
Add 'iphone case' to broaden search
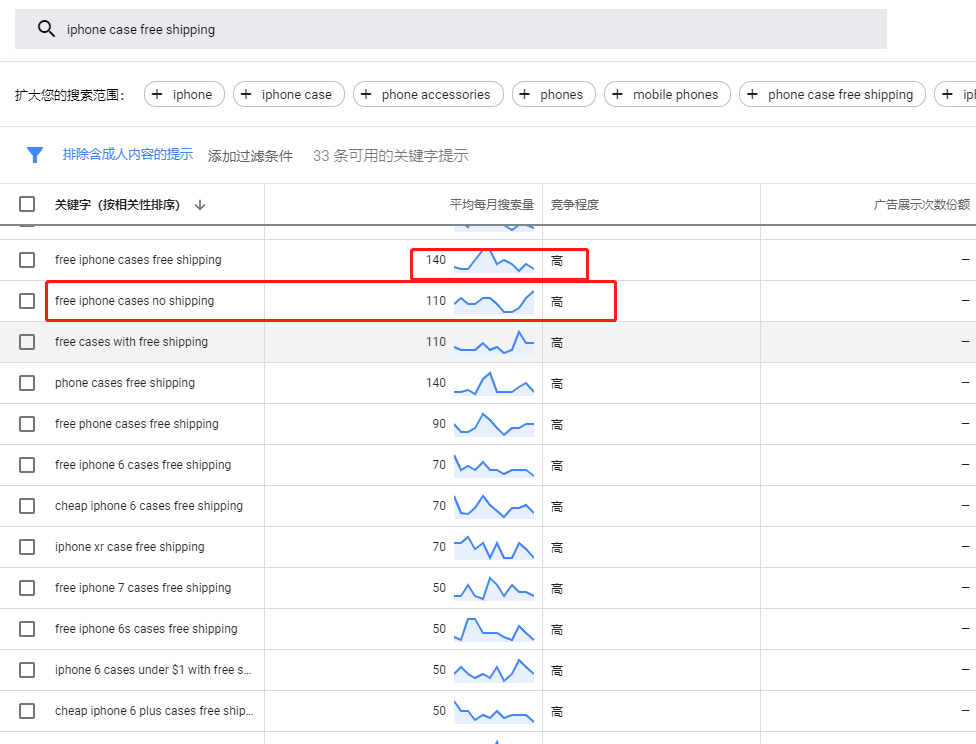click(289, 94)
